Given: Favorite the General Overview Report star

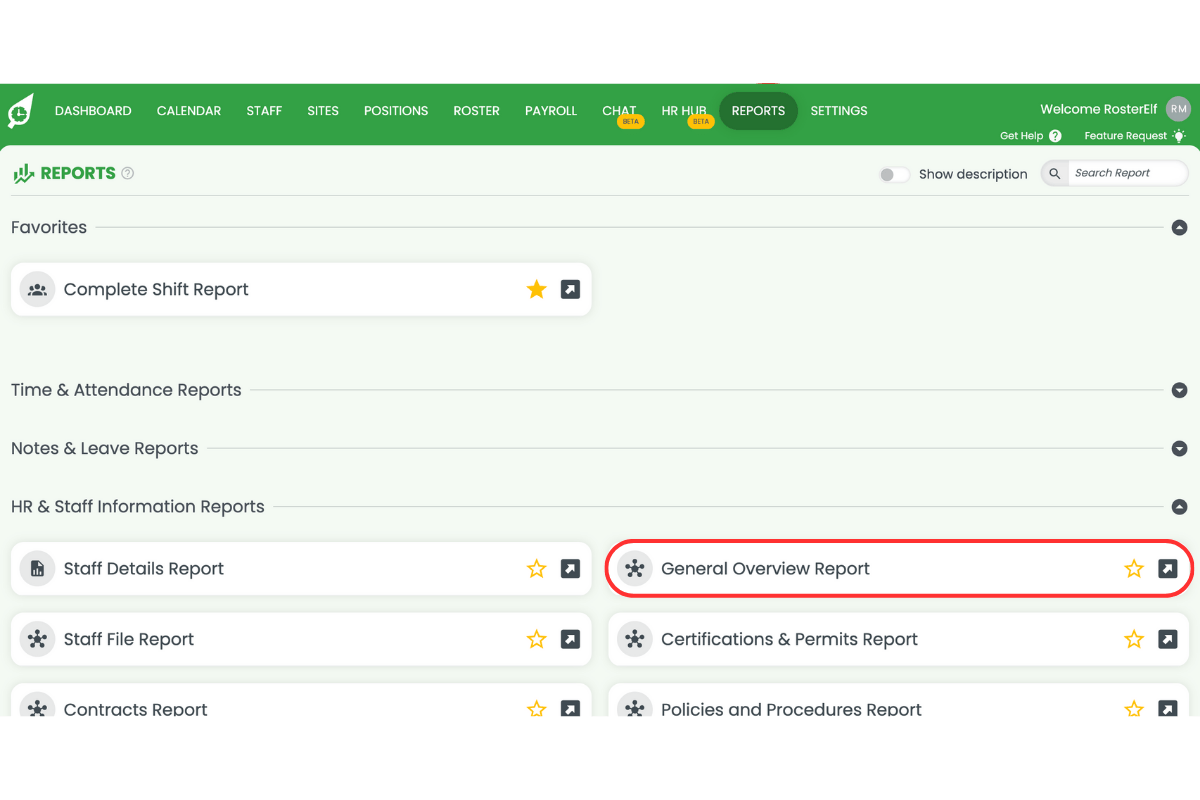Looking at the screenshot, I should click(1134, 569).
